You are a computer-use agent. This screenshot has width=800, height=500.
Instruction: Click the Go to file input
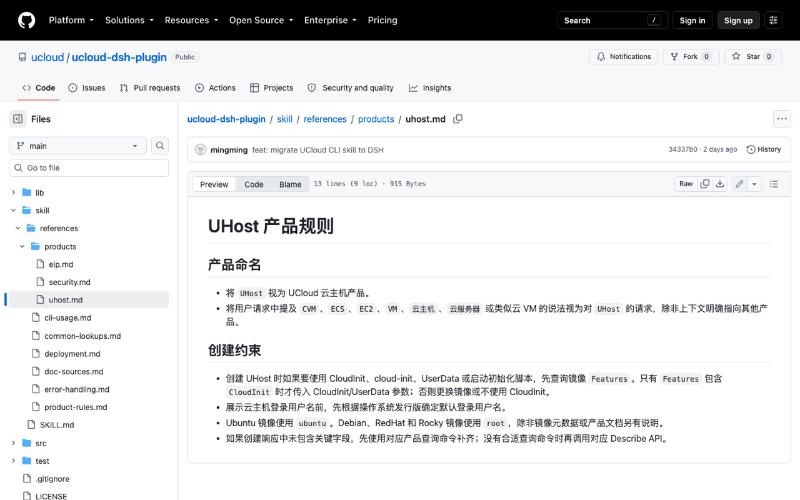pos(89,168)
